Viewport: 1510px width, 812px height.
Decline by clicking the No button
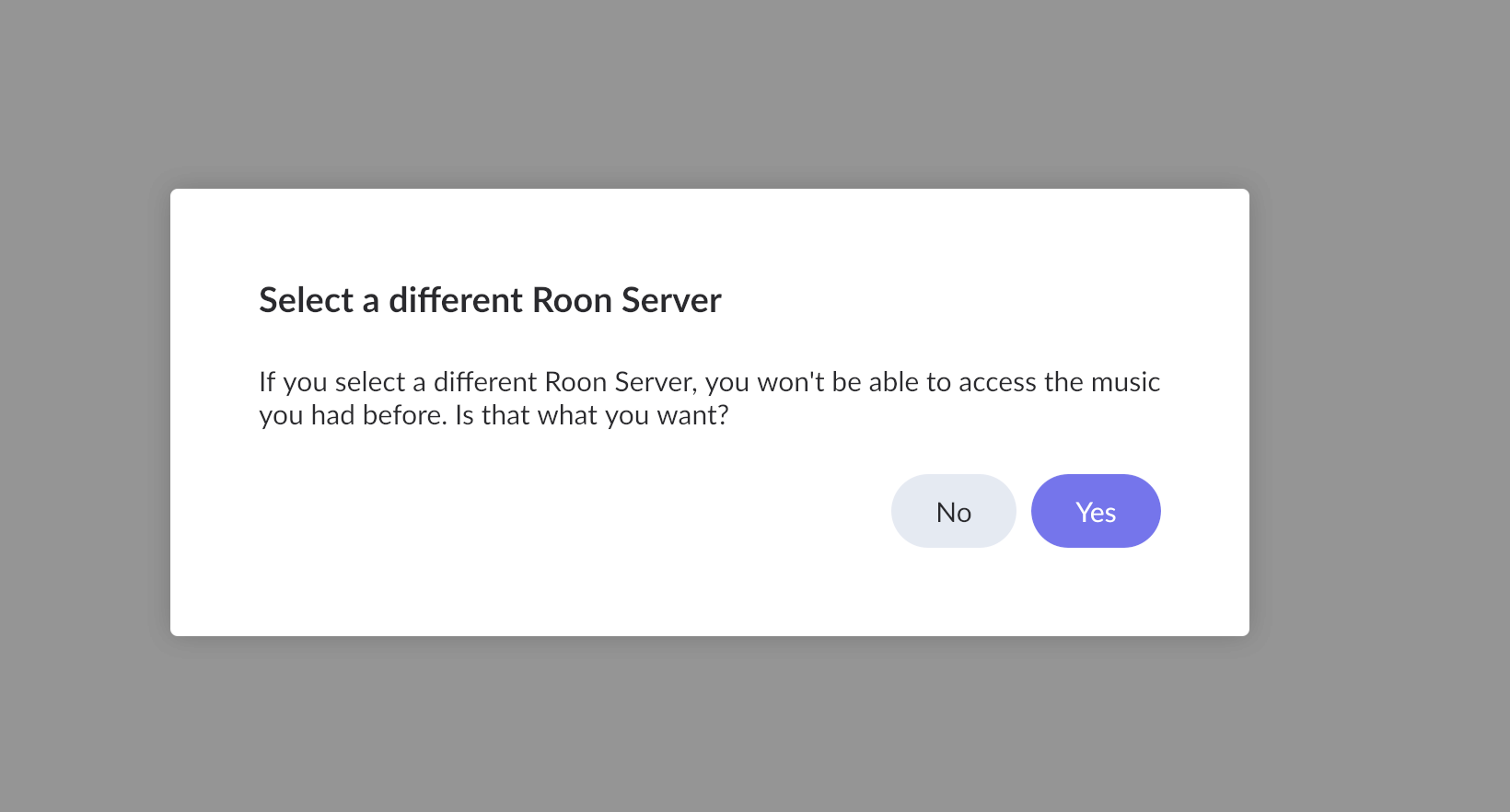[x=953, y=512]
